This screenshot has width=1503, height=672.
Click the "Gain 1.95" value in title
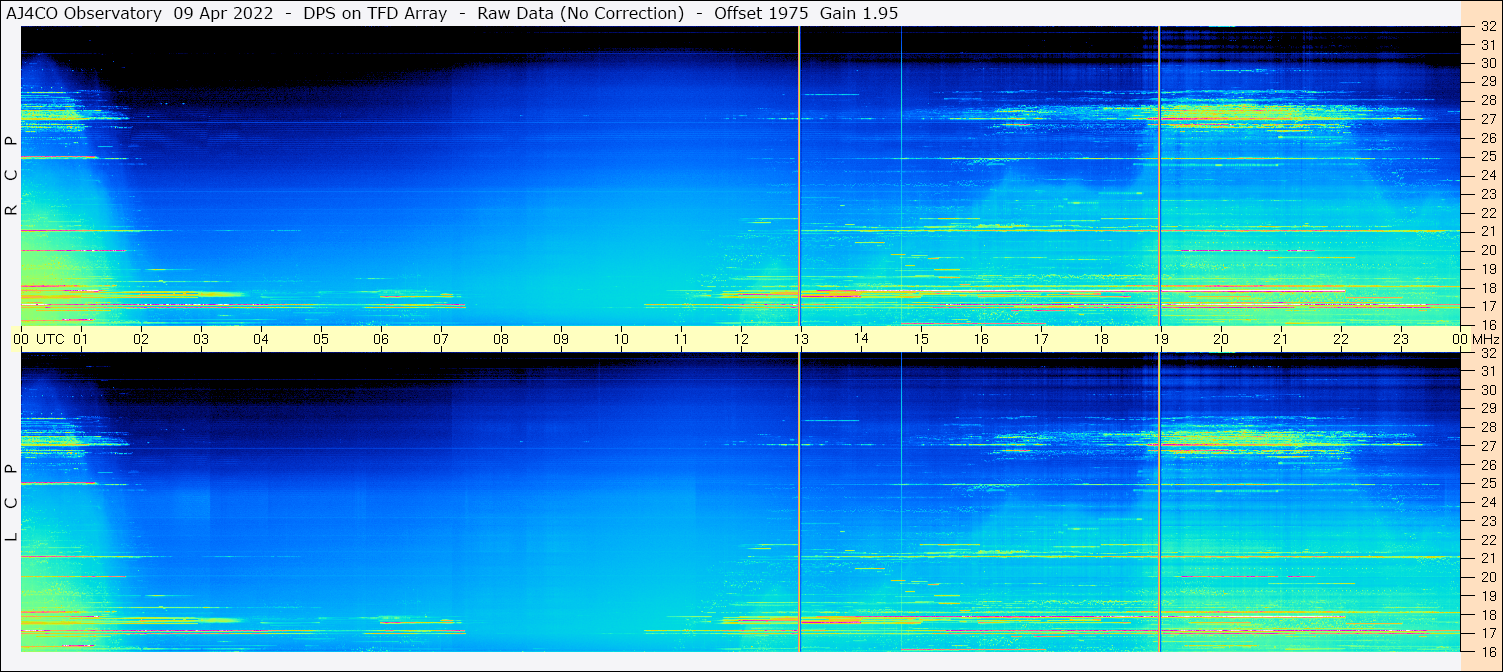(858, 13)
